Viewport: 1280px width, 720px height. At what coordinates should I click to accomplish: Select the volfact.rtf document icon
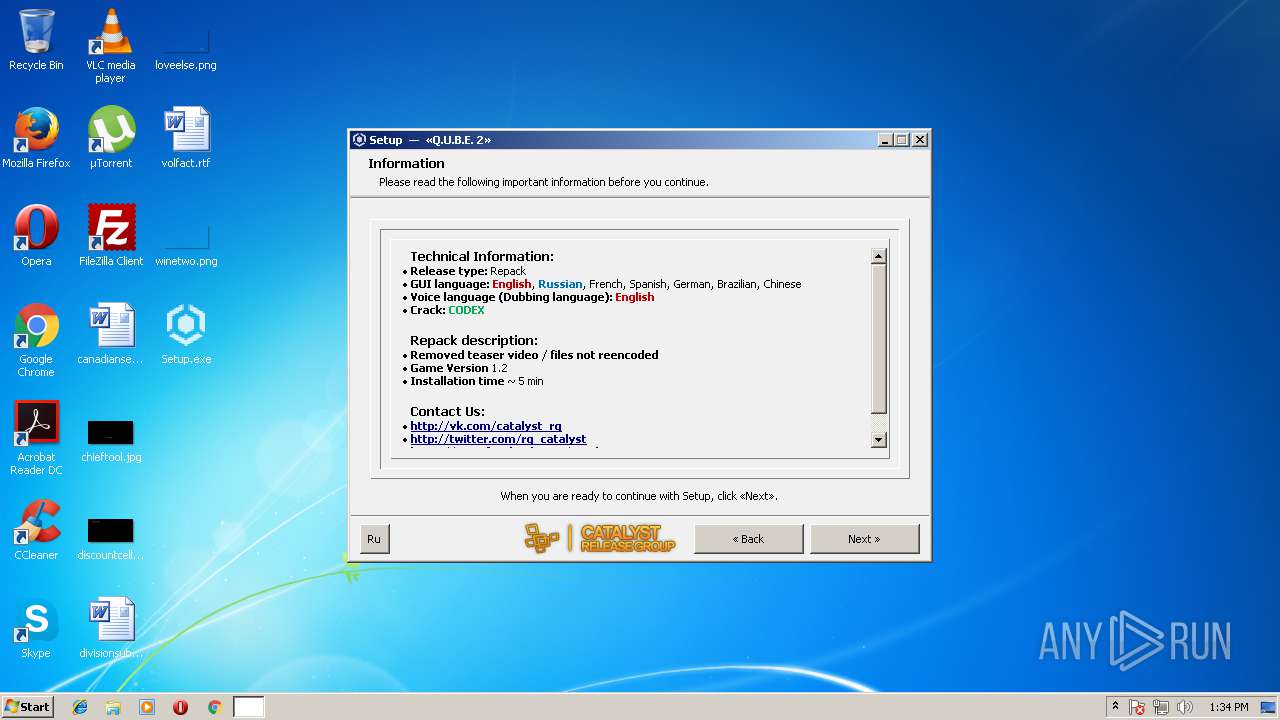[186, 138]
